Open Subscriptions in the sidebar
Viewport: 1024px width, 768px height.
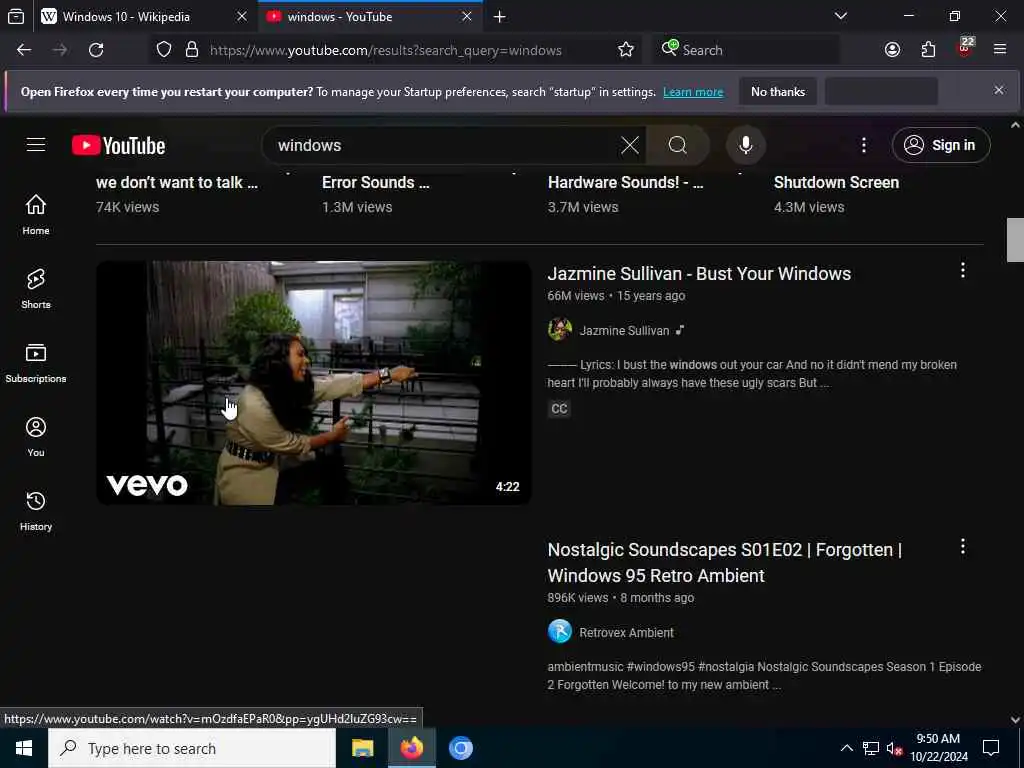pos(36,362)
